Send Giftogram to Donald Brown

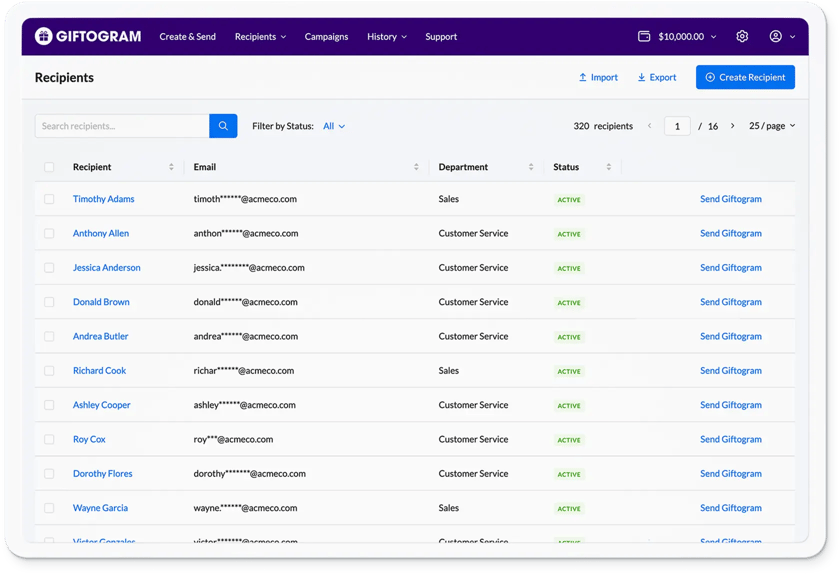tap(730, 302)
